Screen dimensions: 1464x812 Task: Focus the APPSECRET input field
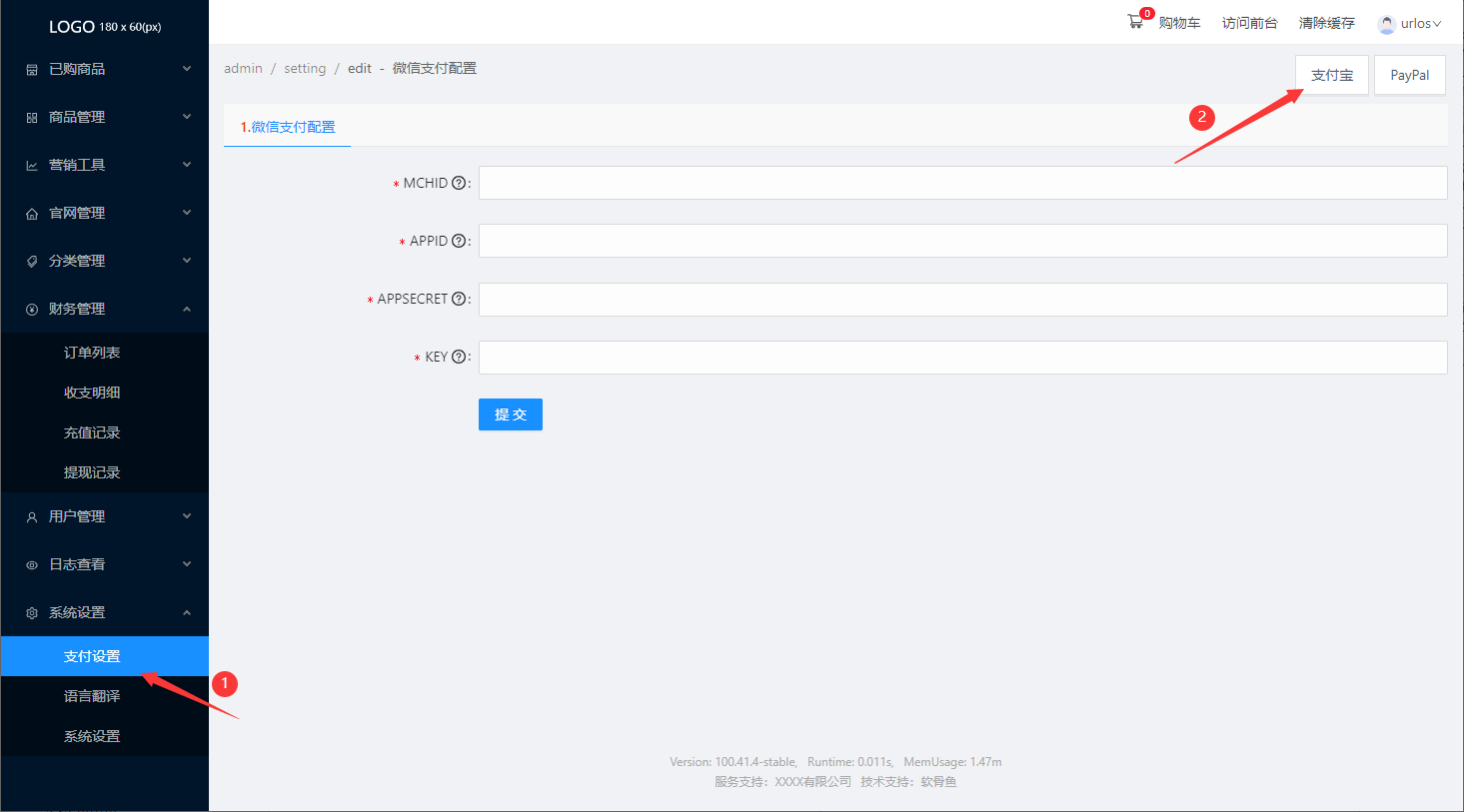tap(963, 300)
